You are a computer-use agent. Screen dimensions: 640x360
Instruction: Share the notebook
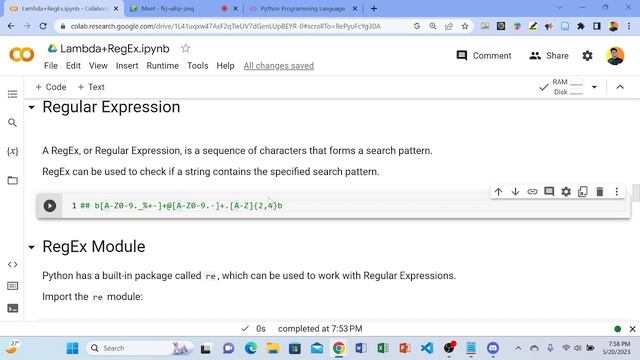549,56
